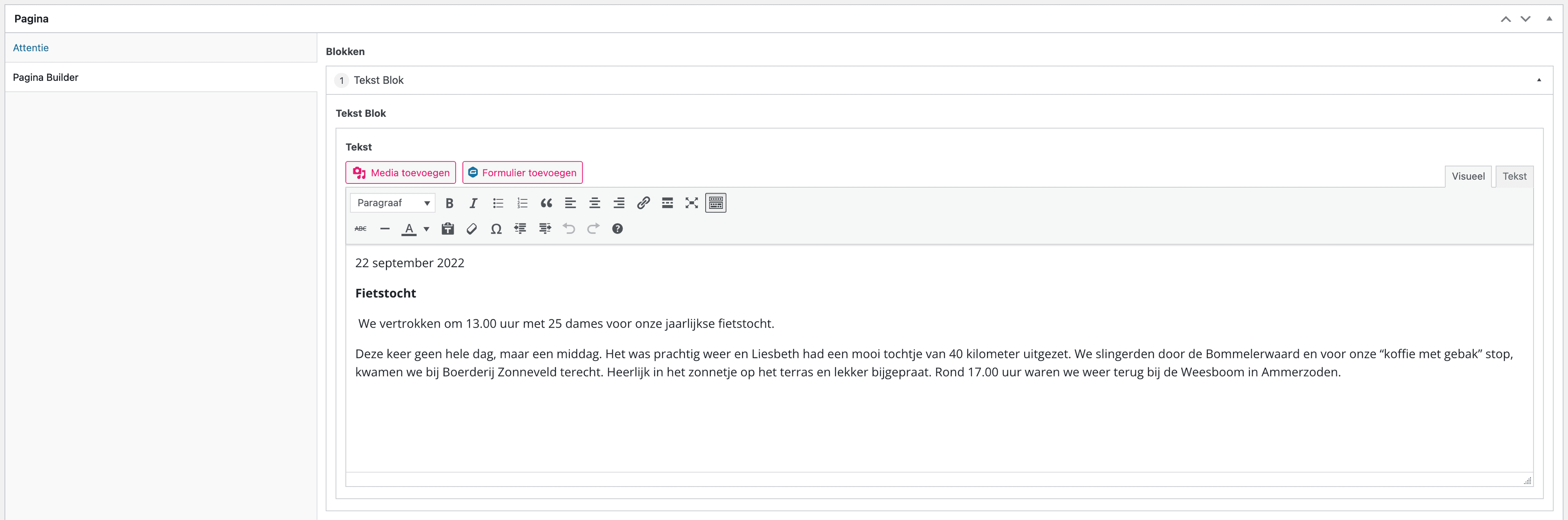Move the Pagina panel down

[x=1526, y=19]
